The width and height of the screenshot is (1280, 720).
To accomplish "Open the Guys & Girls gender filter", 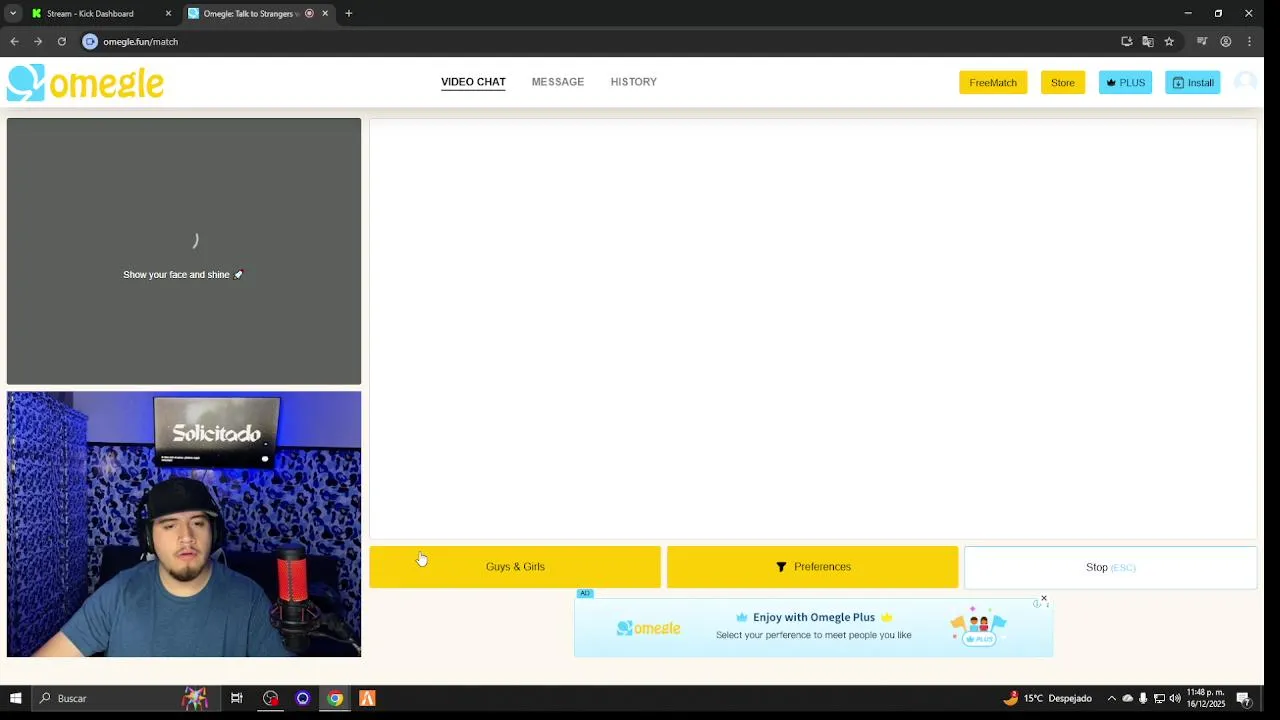I will click(x=515, y=567).
